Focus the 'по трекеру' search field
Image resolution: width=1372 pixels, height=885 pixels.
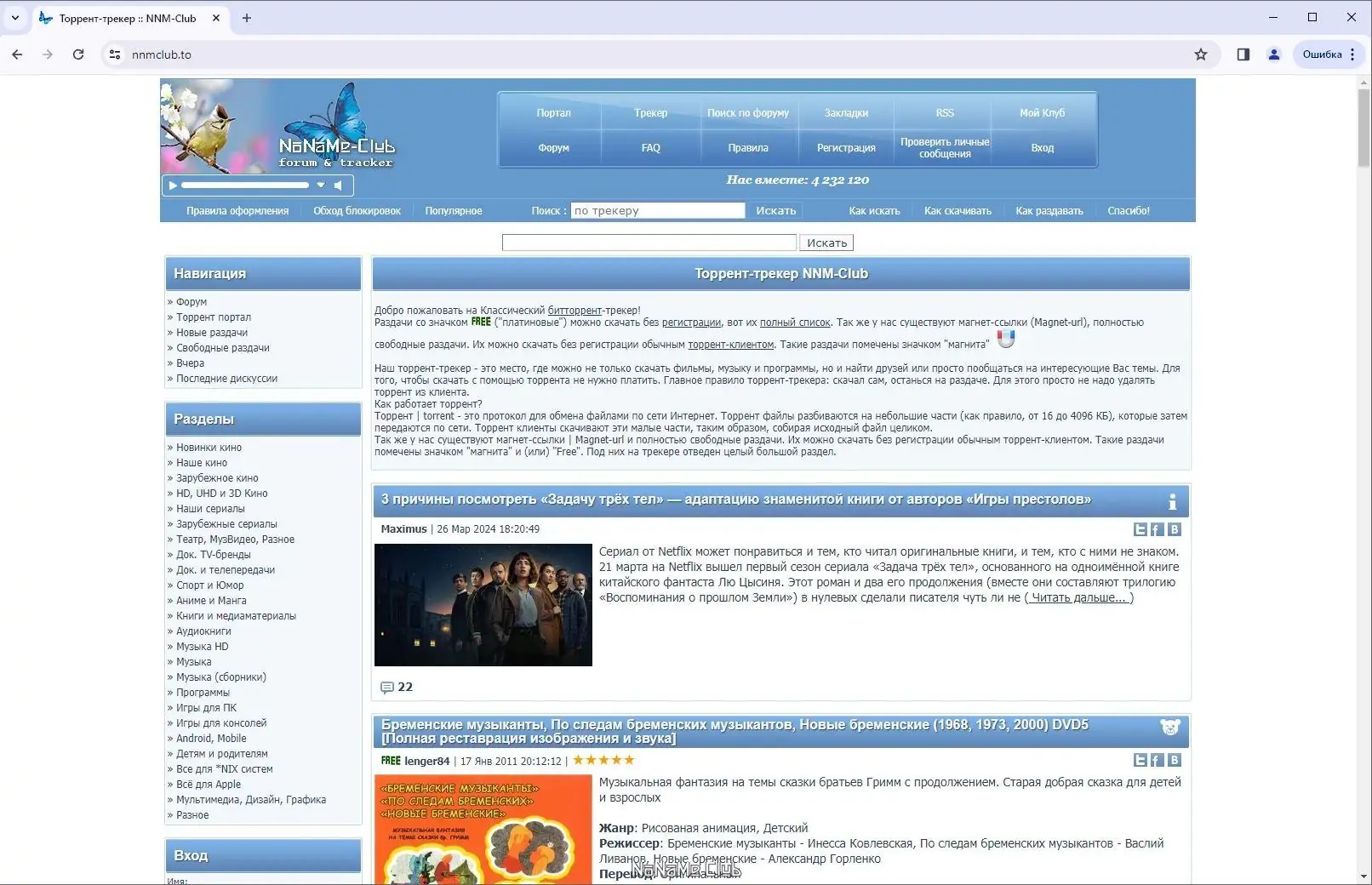pos(658,210)
